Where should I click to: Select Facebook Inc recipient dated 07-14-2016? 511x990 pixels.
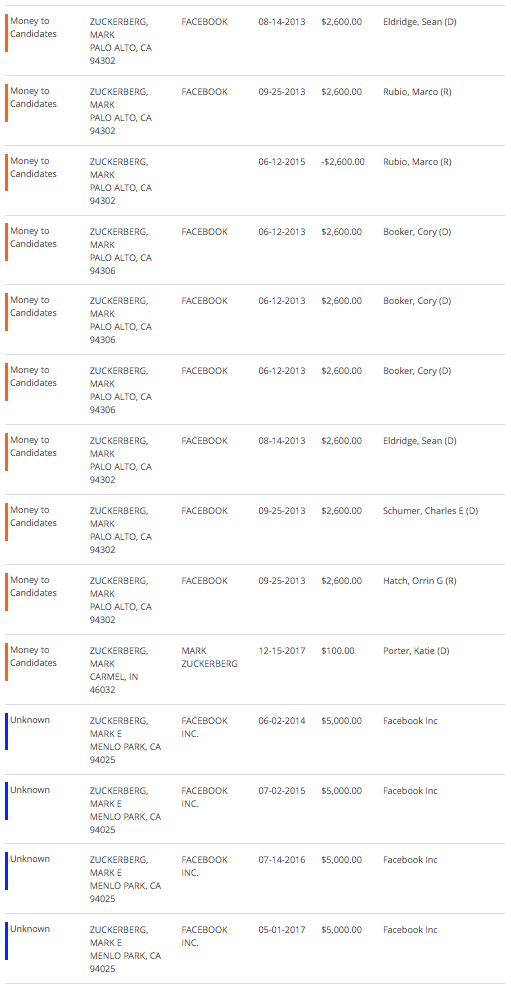[410, 860]
